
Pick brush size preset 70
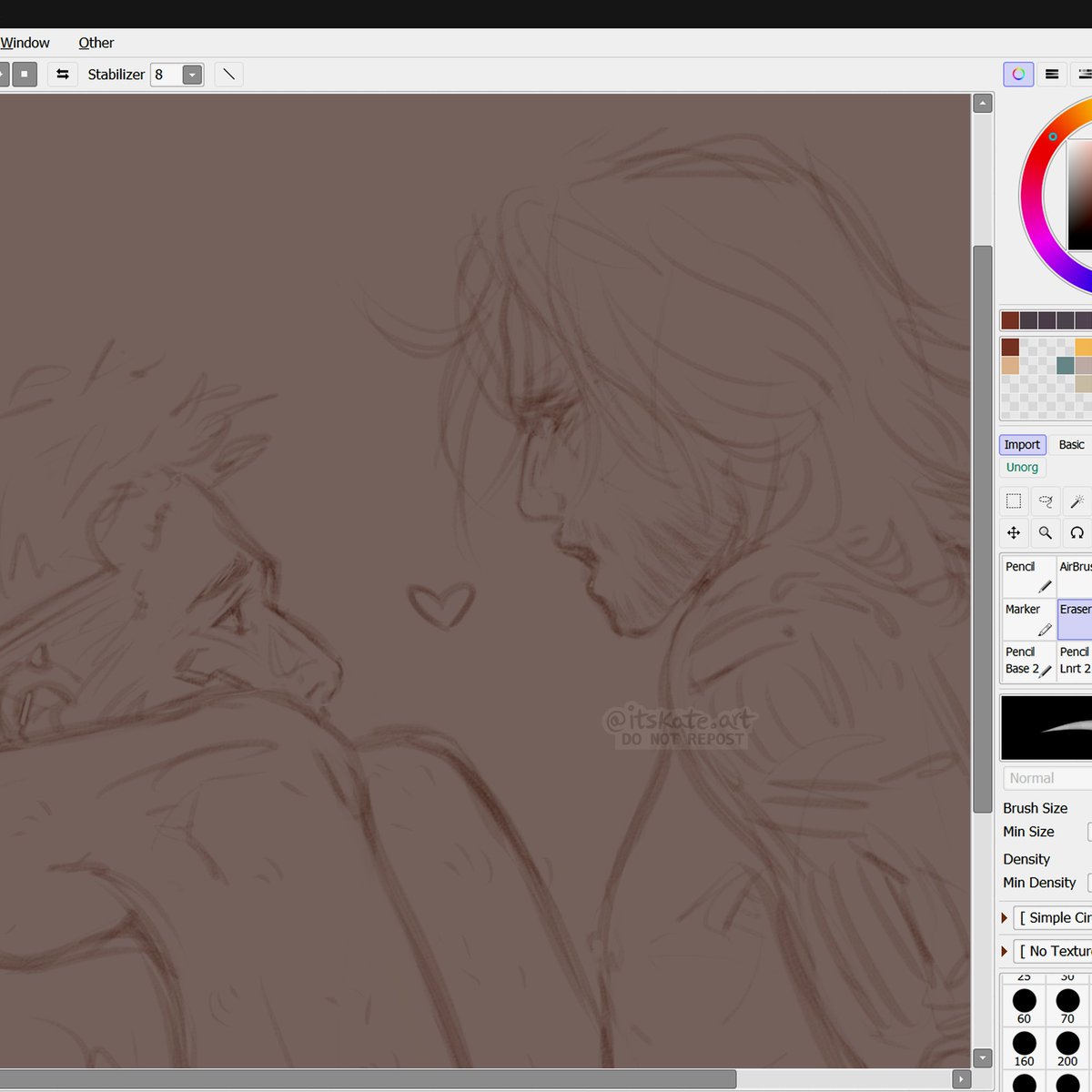click(1067, 1006)
